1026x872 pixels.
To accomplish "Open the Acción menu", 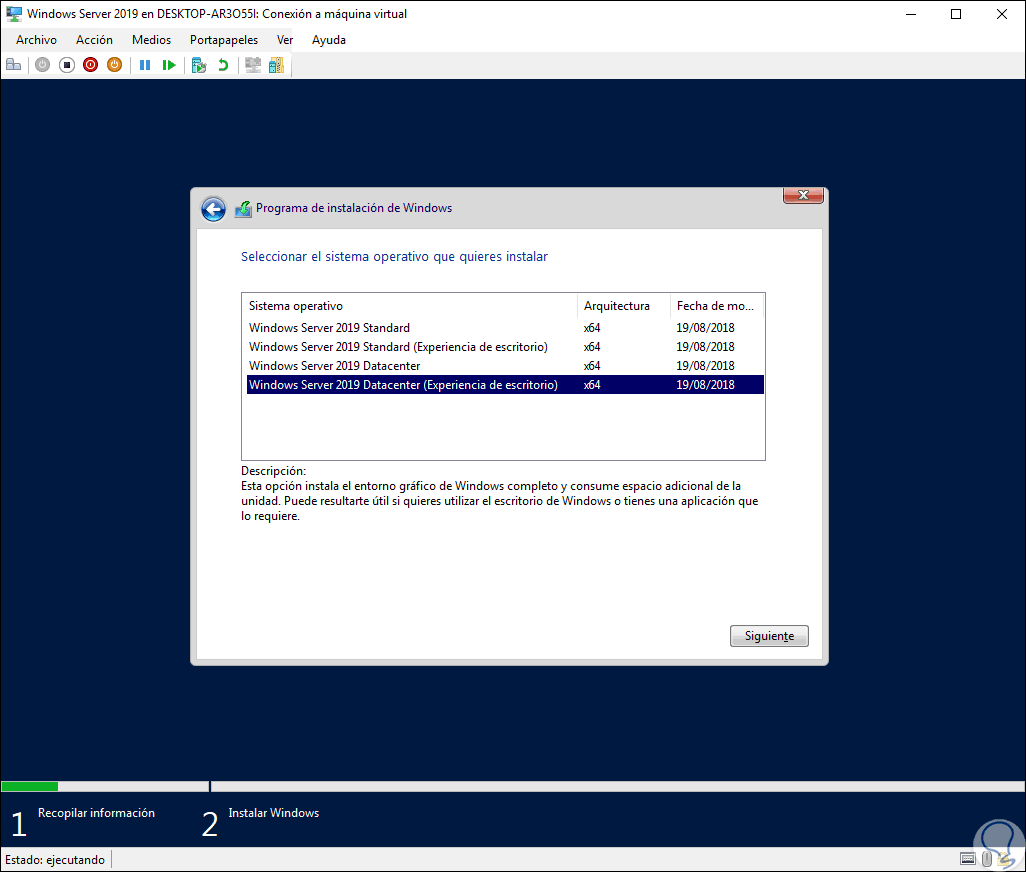I will [94, 40].
